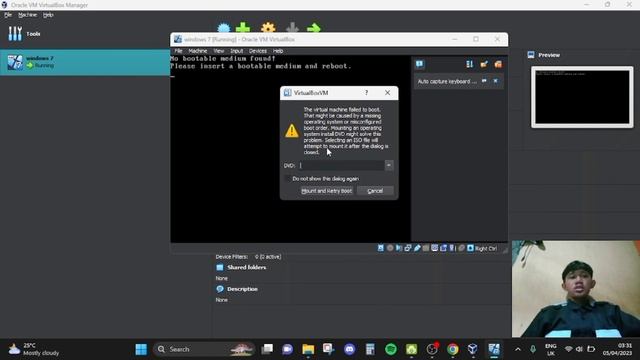Open the Tools icon in the Manager sidebar
The height and width of the screenshot is (360, 640).
click(x=15, y=33)
